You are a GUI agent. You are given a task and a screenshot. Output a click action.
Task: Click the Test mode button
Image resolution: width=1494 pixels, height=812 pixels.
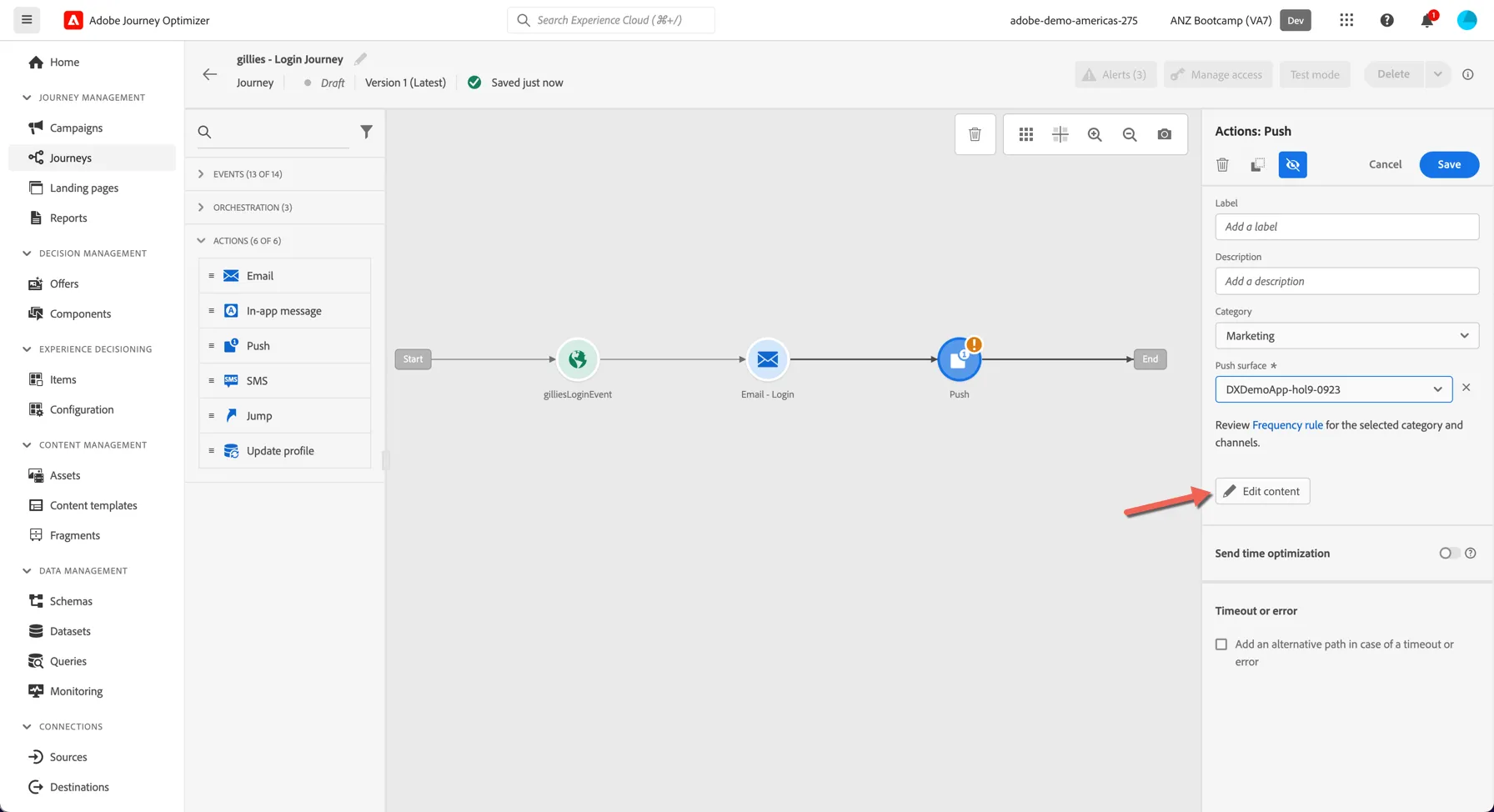1315,74
